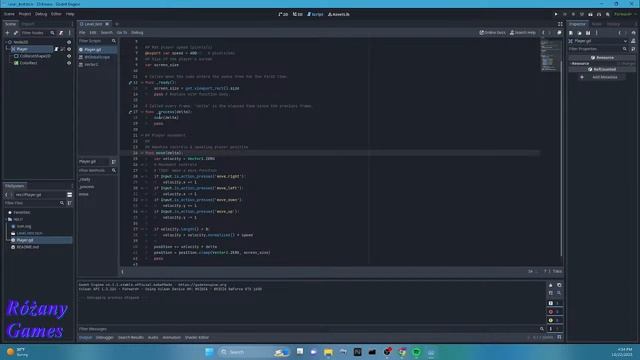
Task: Focus the Filter Messages field in the Output panel
Action: click(312, 329)
